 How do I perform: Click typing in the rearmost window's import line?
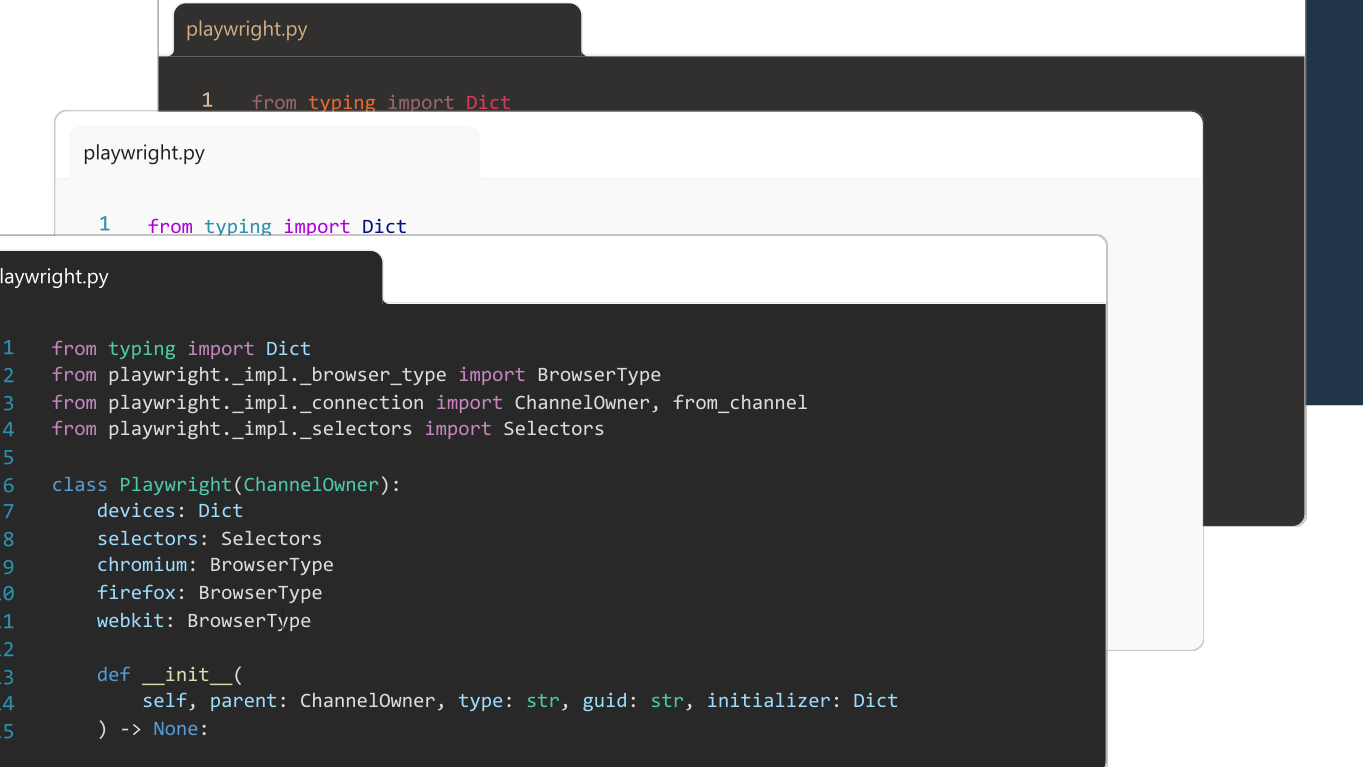(342, 102)
